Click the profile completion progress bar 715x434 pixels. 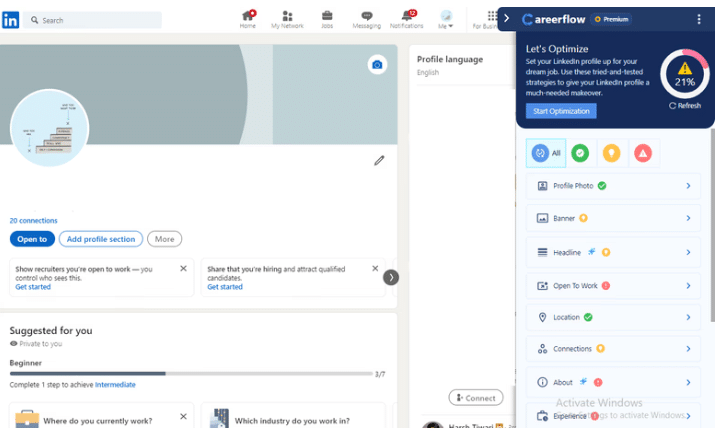[191, 373]
